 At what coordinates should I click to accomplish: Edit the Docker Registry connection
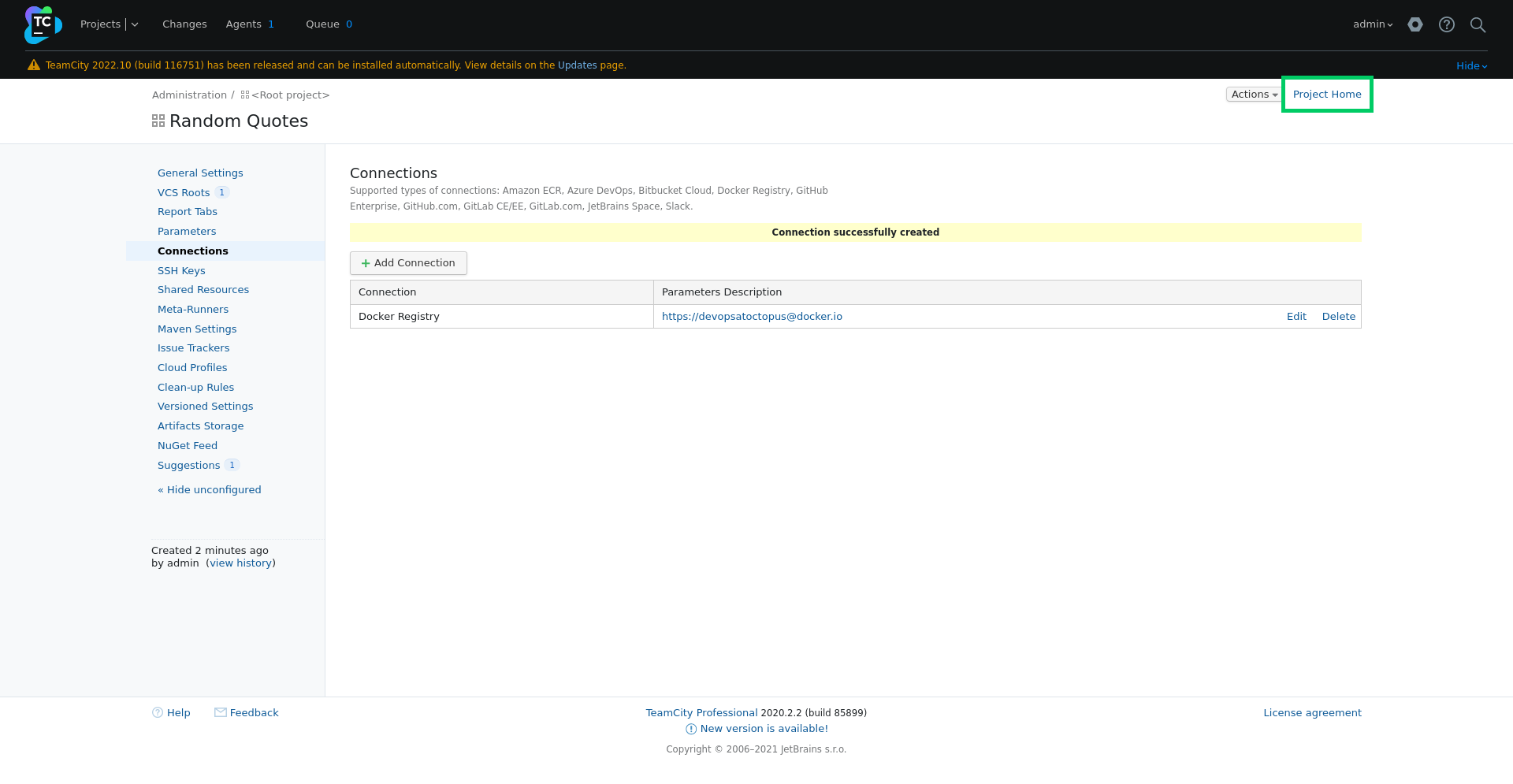point(1296,317)
